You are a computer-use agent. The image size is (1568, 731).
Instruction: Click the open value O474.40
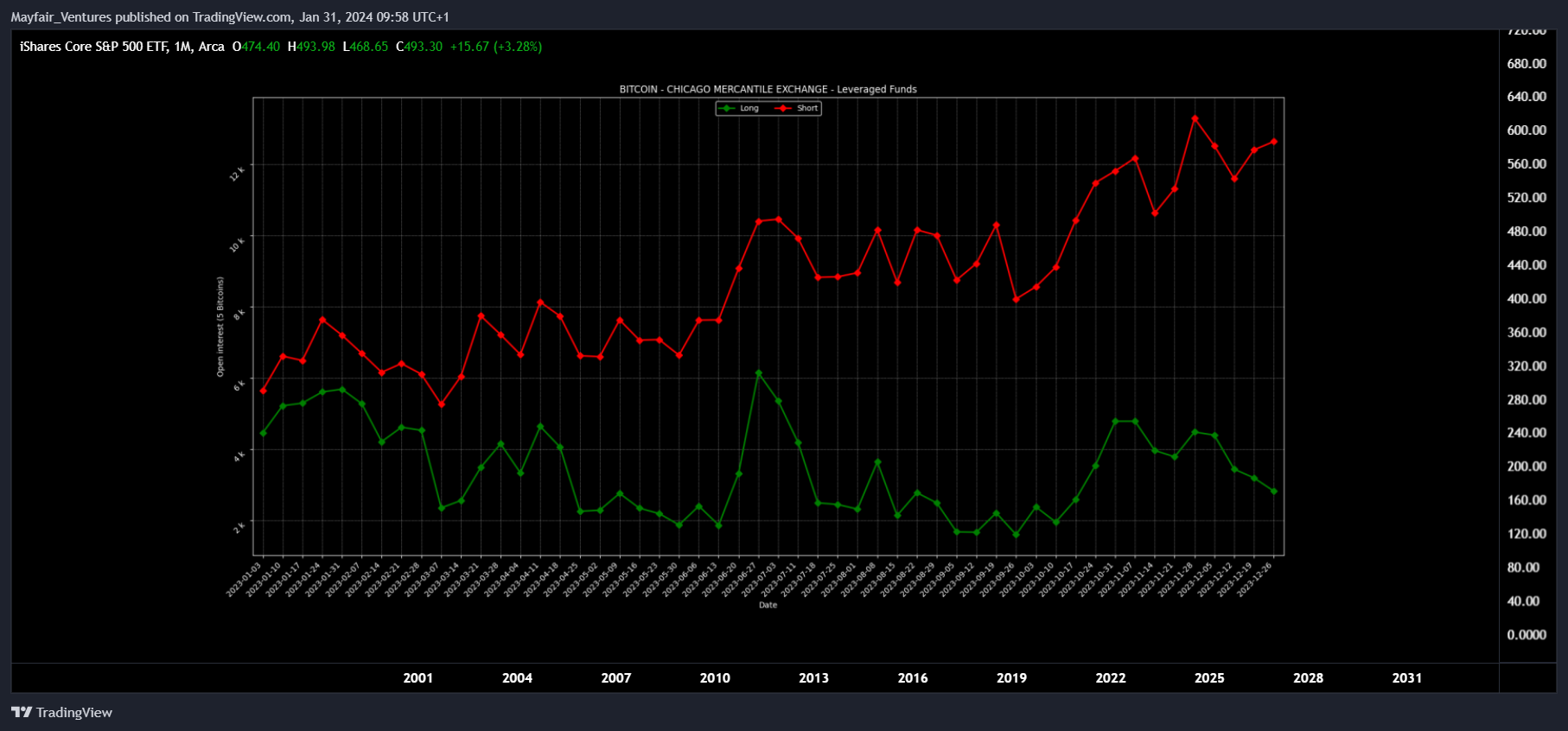click(x=256, y=47)
